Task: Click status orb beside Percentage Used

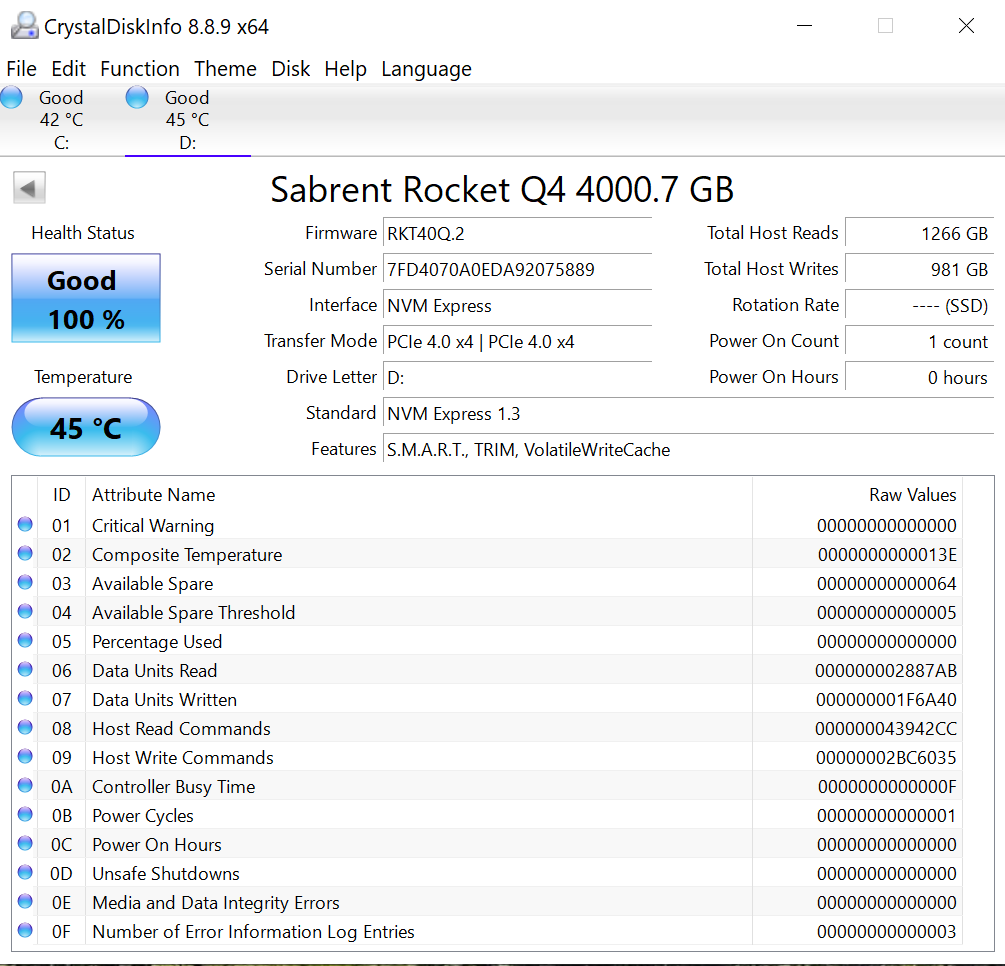Action: pyautogui.click(x=25, y=642)
